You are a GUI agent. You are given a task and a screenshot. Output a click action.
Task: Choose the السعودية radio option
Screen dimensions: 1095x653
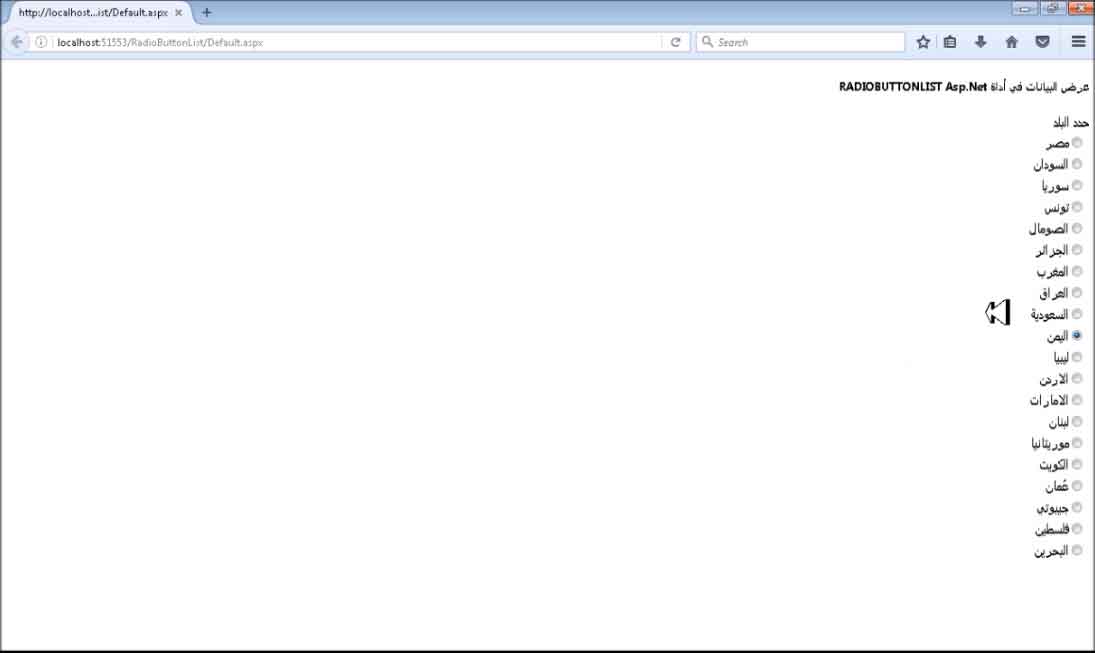pos(1077,314)
